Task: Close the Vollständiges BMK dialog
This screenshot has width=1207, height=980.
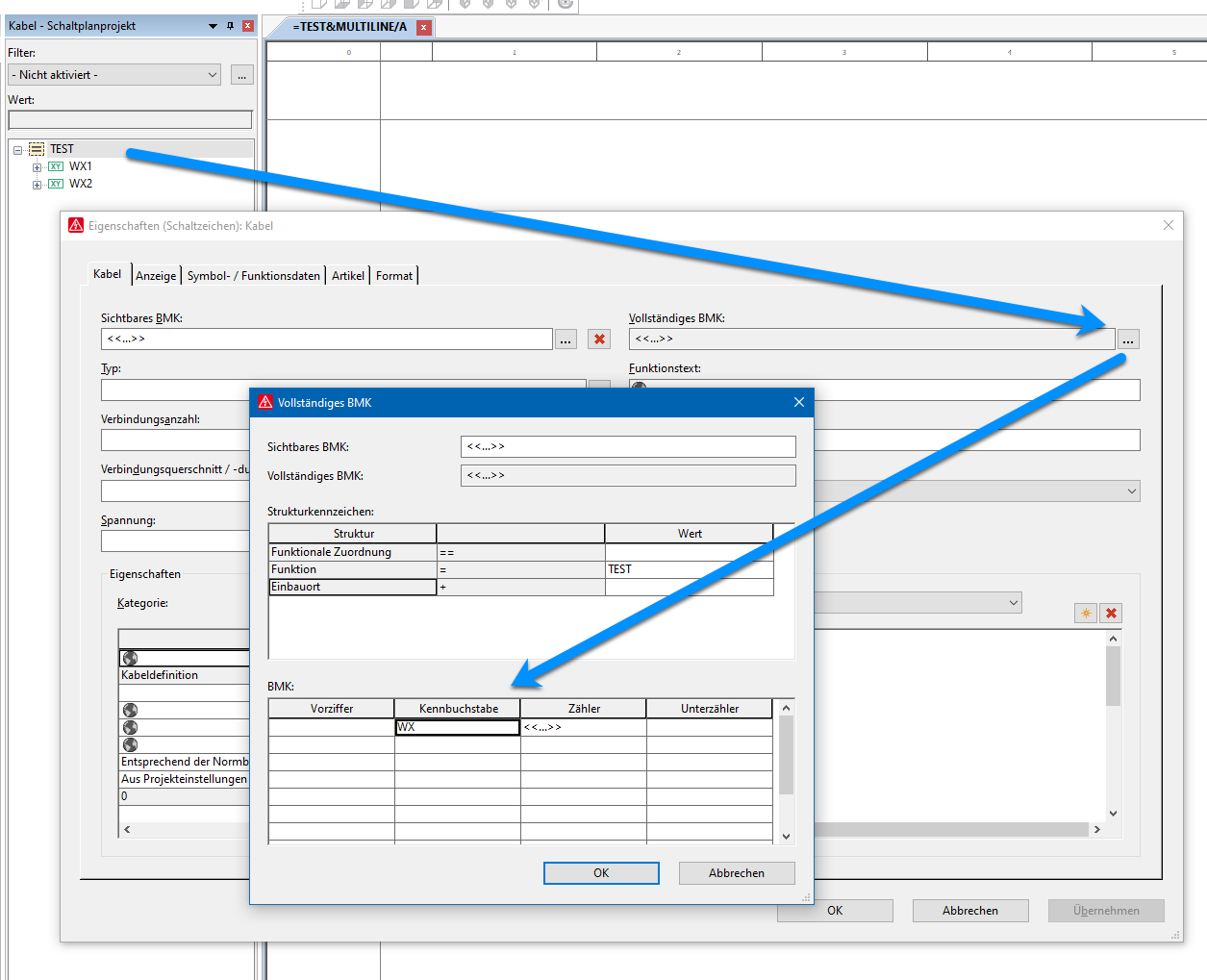Action: (x=798, y=402)
